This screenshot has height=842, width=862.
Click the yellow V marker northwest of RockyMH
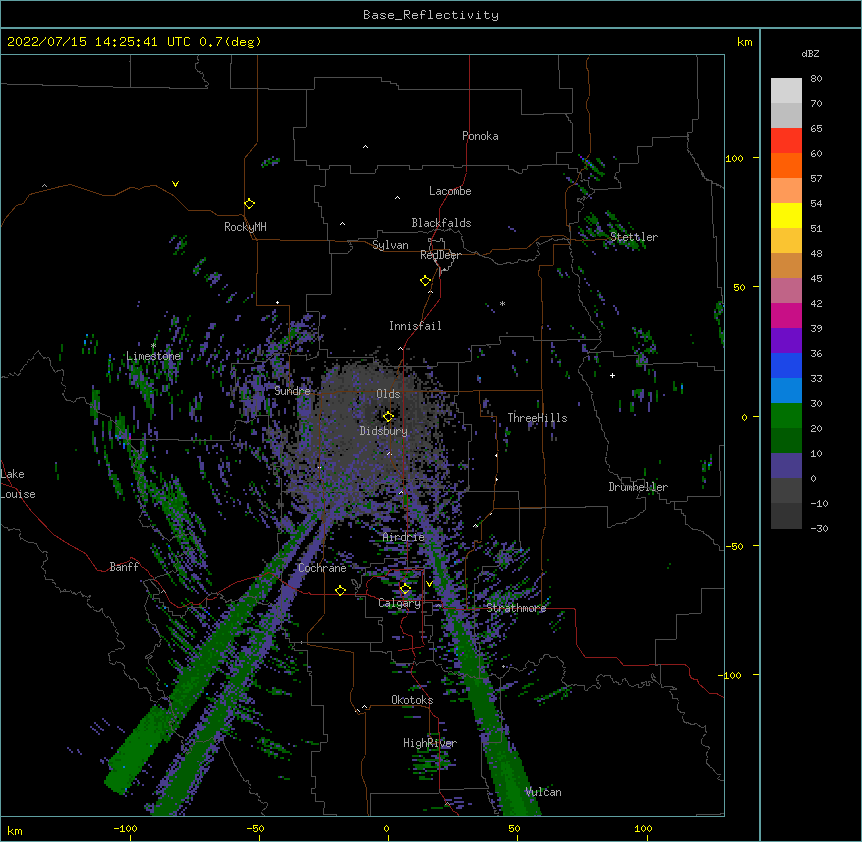175,184
